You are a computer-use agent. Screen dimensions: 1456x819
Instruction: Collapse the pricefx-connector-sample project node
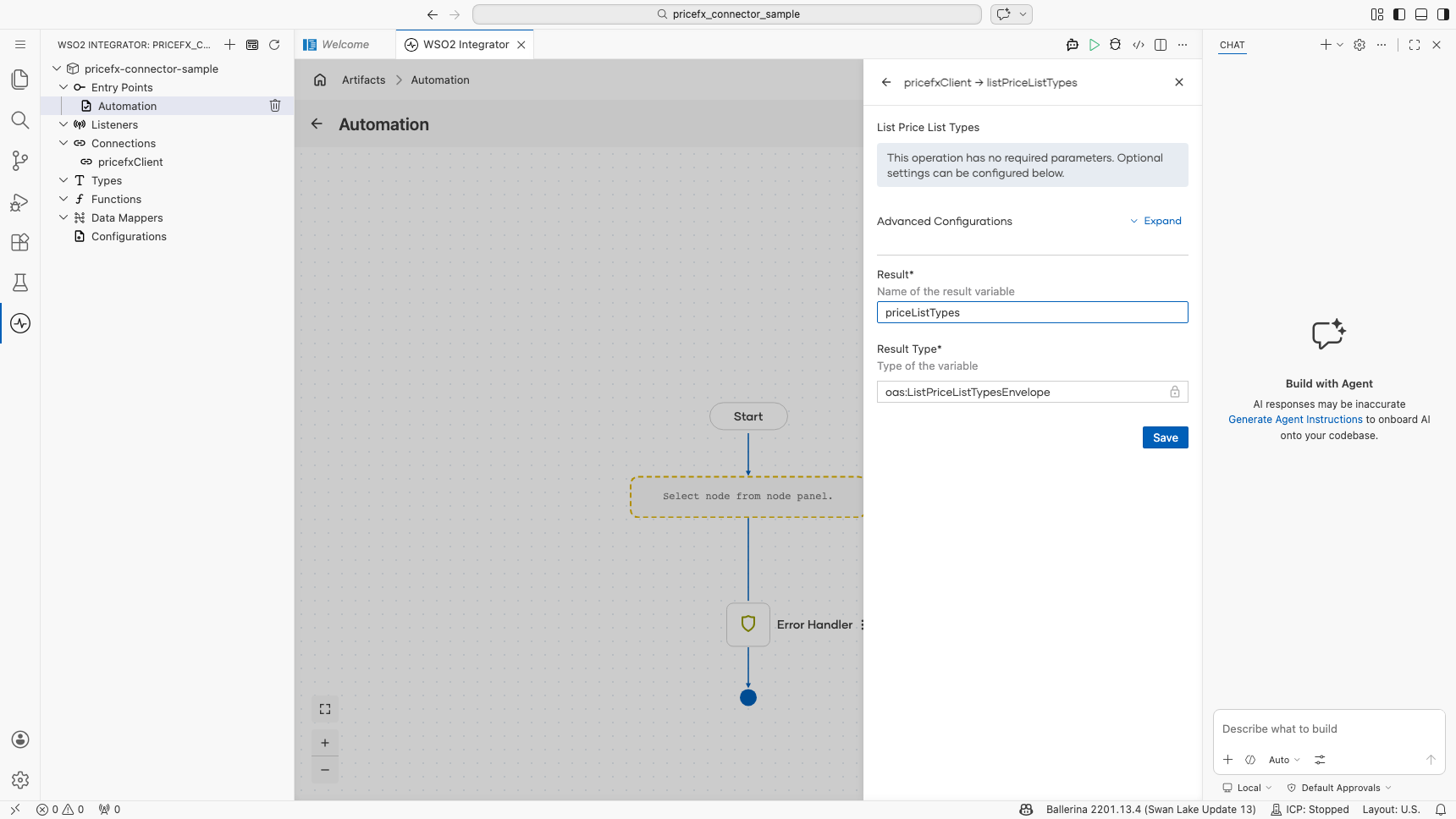(x=57, y=69)
